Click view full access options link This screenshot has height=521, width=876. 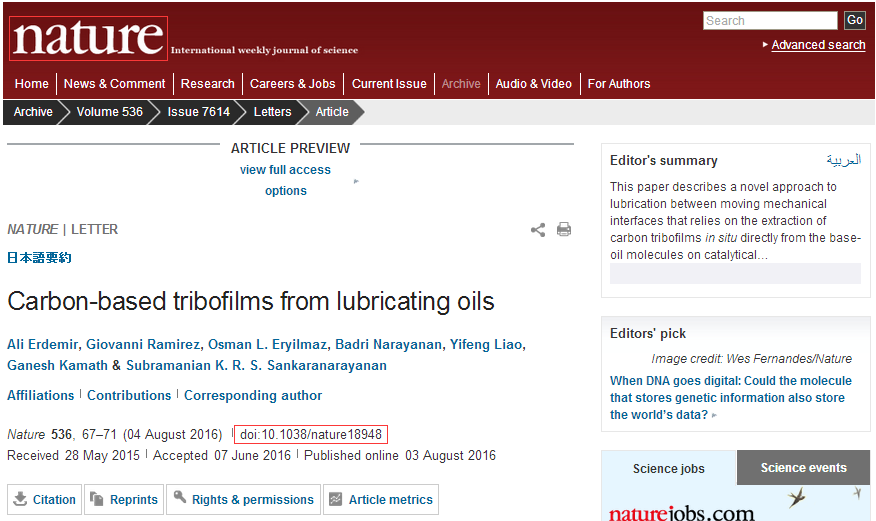click(x=285, y=180)
